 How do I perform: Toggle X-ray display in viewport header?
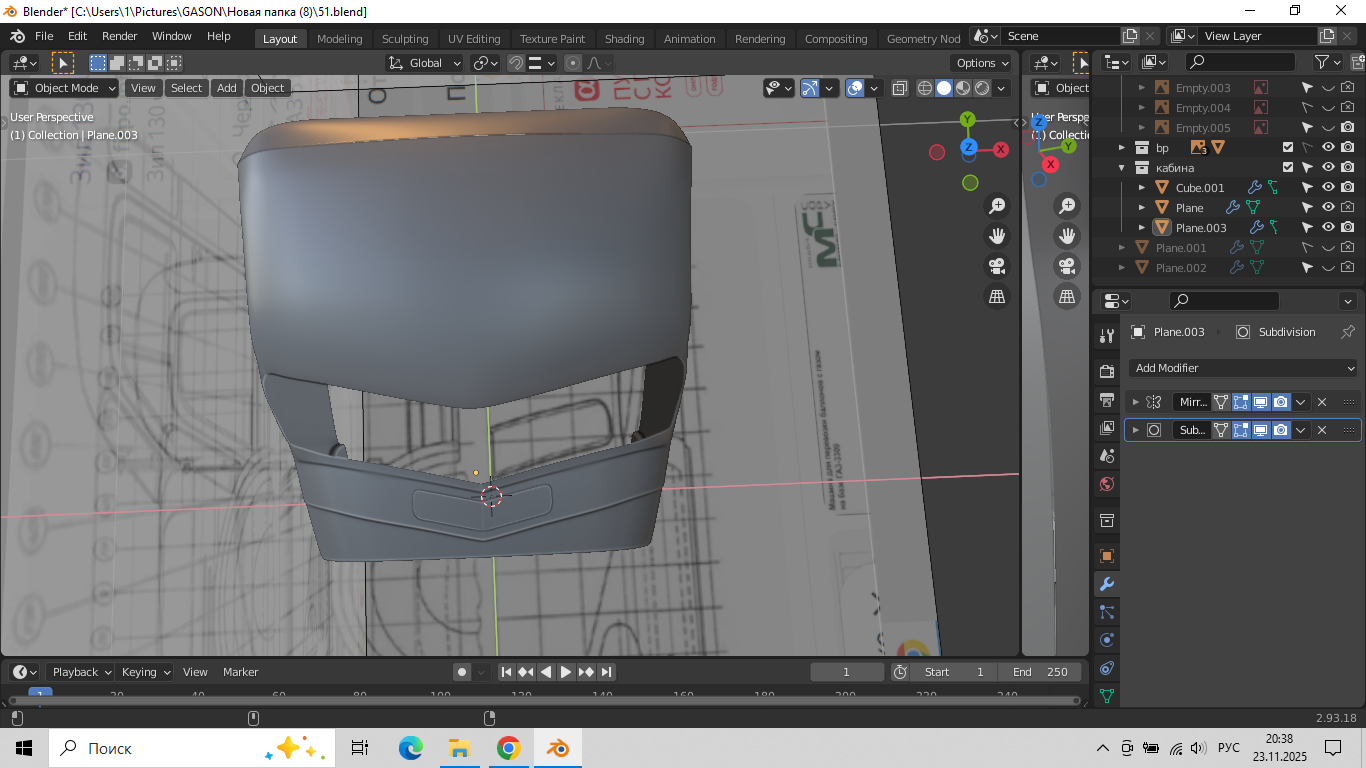click(899, 88)
